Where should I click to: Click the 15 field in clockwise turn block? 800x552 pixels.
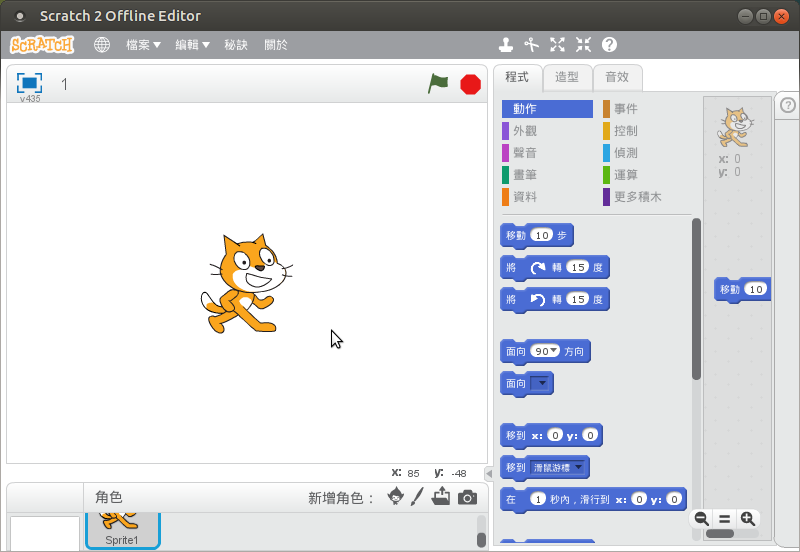[x=578, y=267]
